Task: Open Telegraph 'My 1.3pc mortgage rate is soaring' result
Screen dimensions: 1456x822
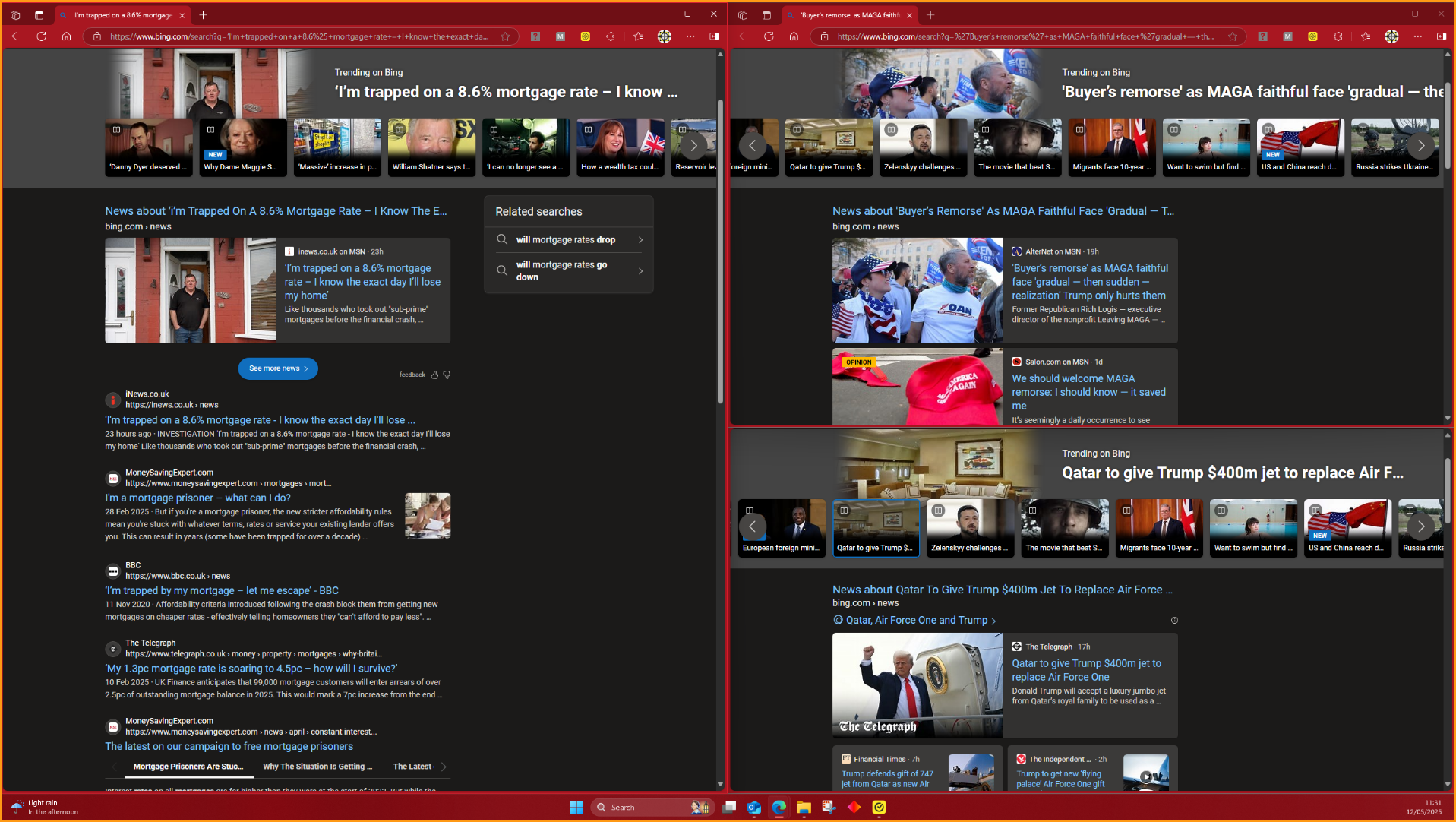Action: click(x=251, y=669)
